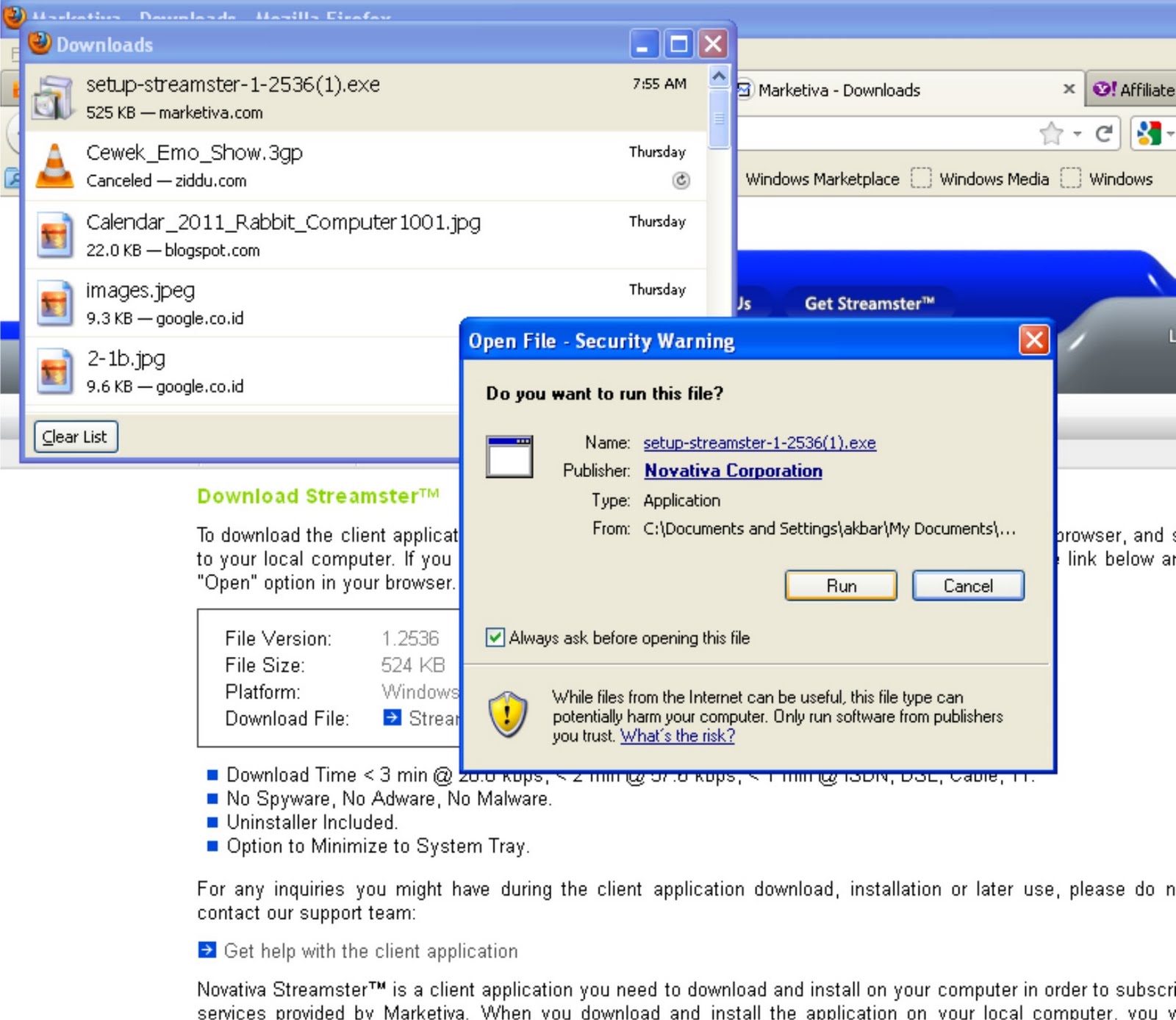The width and height of the screenshot is (1176, 1020).
Task: Click the Downloads window title bar text
Action: (104, 45)
